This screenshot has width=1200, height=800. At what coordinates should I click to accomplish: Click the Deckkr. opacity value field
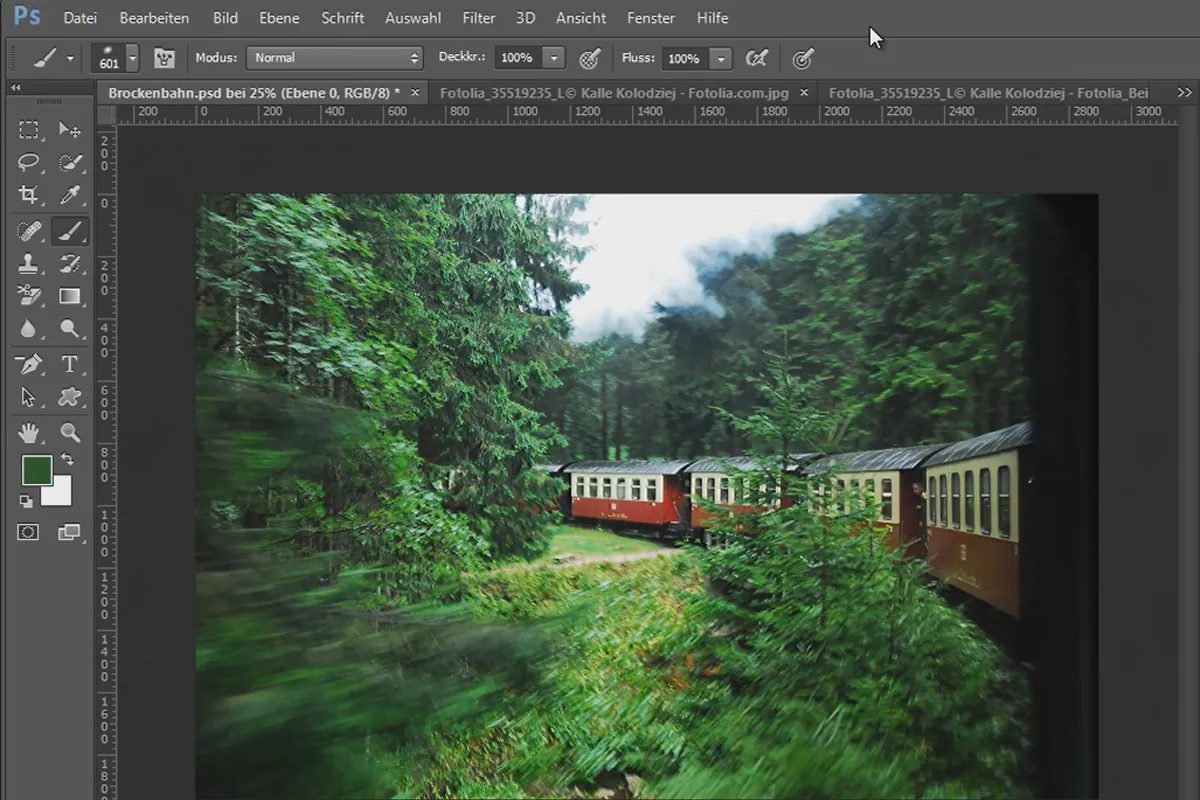(517, 58)
